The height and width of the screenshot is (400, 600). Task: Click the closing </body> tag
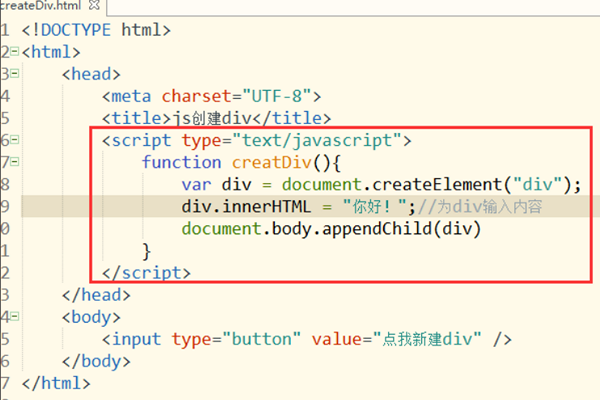point(96,361)
